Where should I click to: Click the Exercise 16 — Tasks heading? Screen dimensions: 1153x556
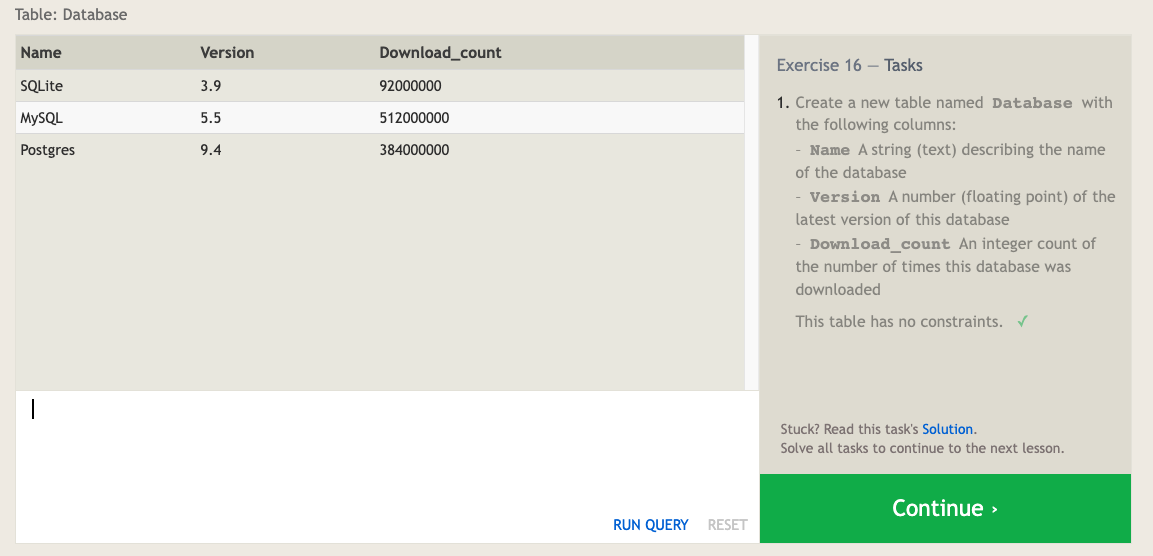click(849, 65)
